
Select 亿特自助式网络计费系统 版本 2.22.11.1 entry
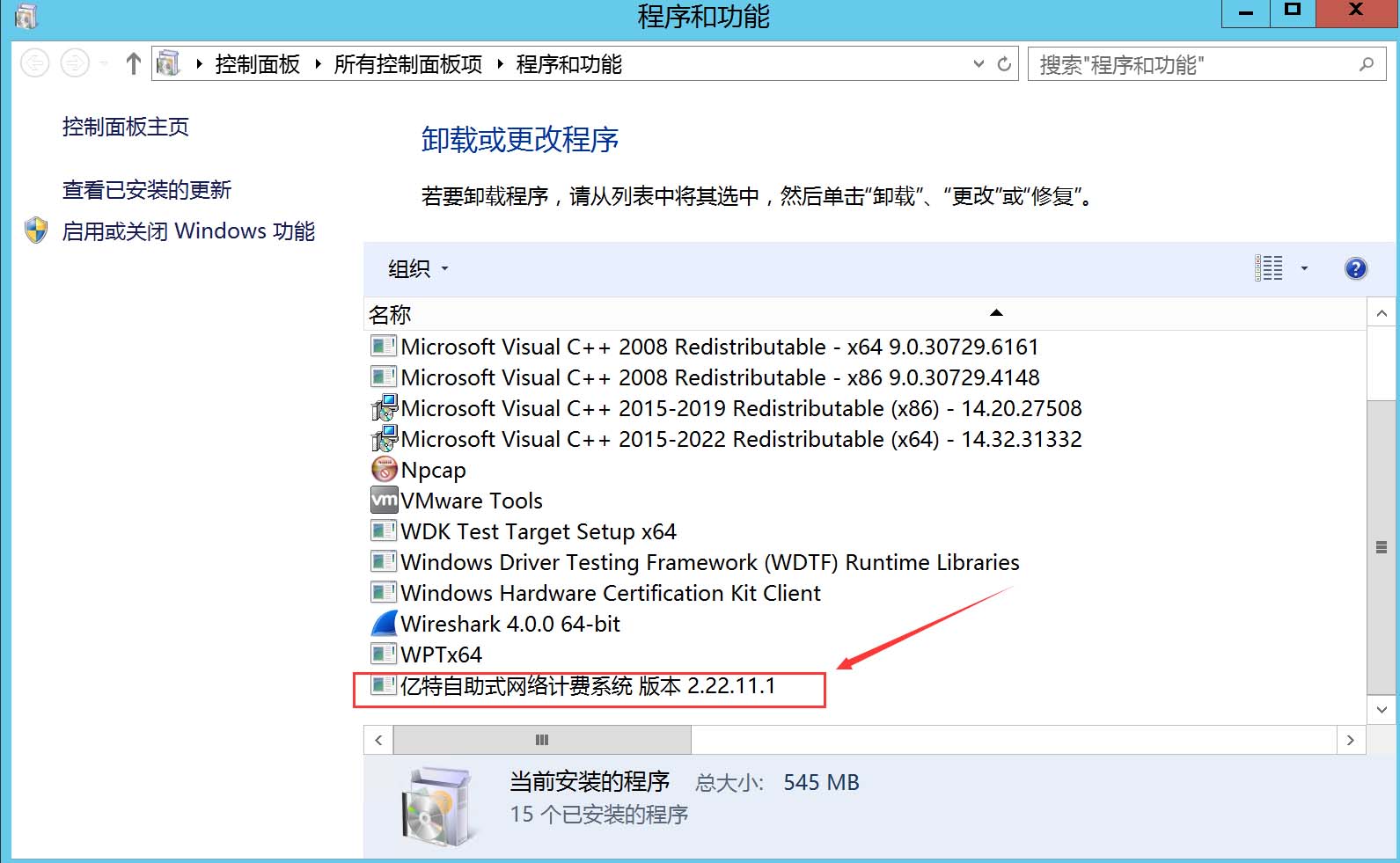(574, 685)
